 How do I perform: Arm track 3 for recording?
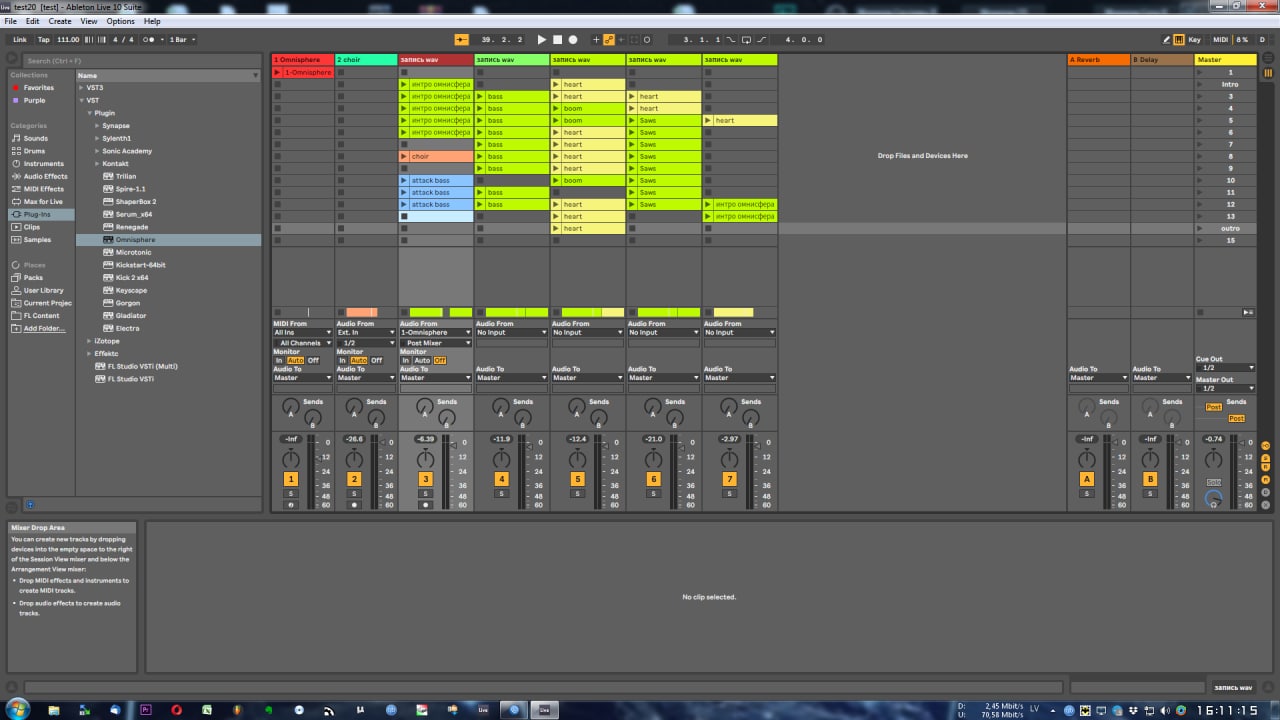tap(425, 505)
